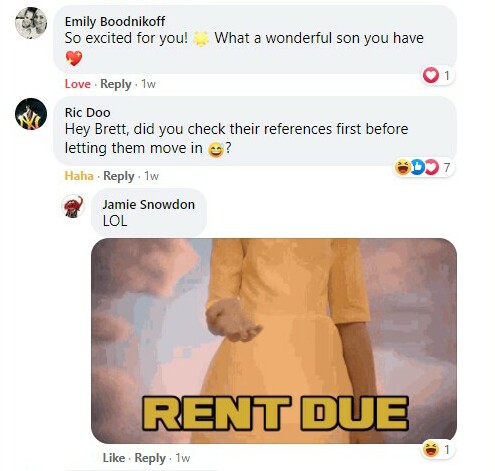Open Emily Boodnikoff's name link
The height and width of the screenshot is (471, 495).
coord(115,22)
